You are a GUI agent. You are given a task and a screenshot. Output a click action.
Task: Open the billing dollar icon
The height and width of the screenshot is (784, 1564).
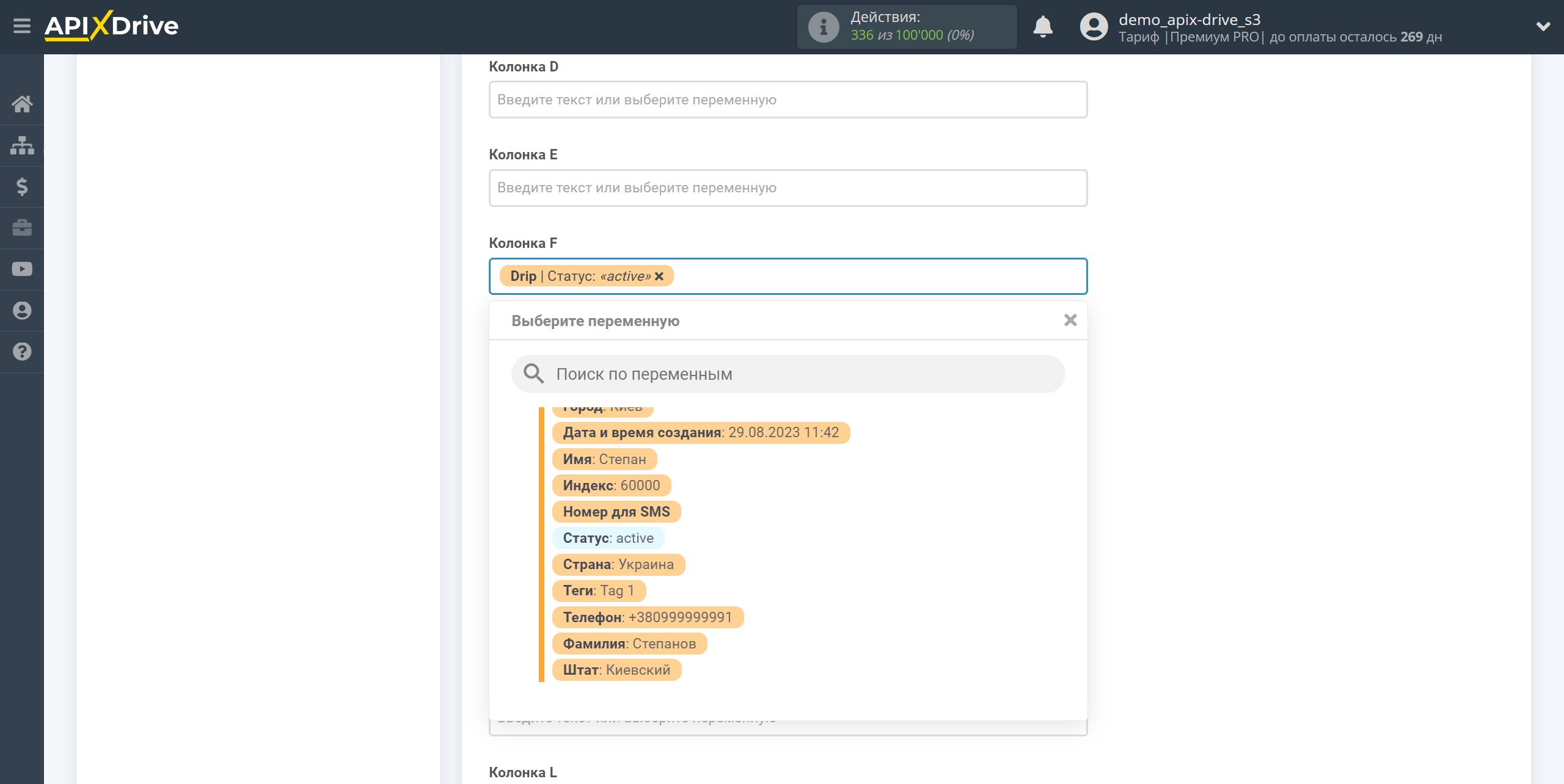point(22,186)
